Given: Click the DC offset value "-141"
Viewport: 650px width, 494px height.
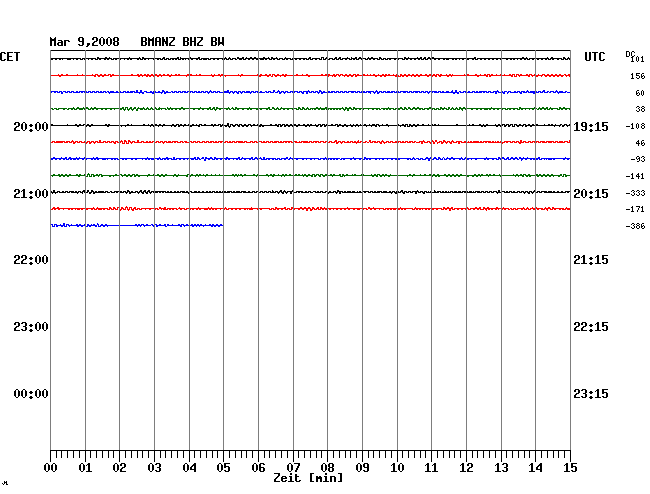Looking at the screenshot, I should [635, 176].
